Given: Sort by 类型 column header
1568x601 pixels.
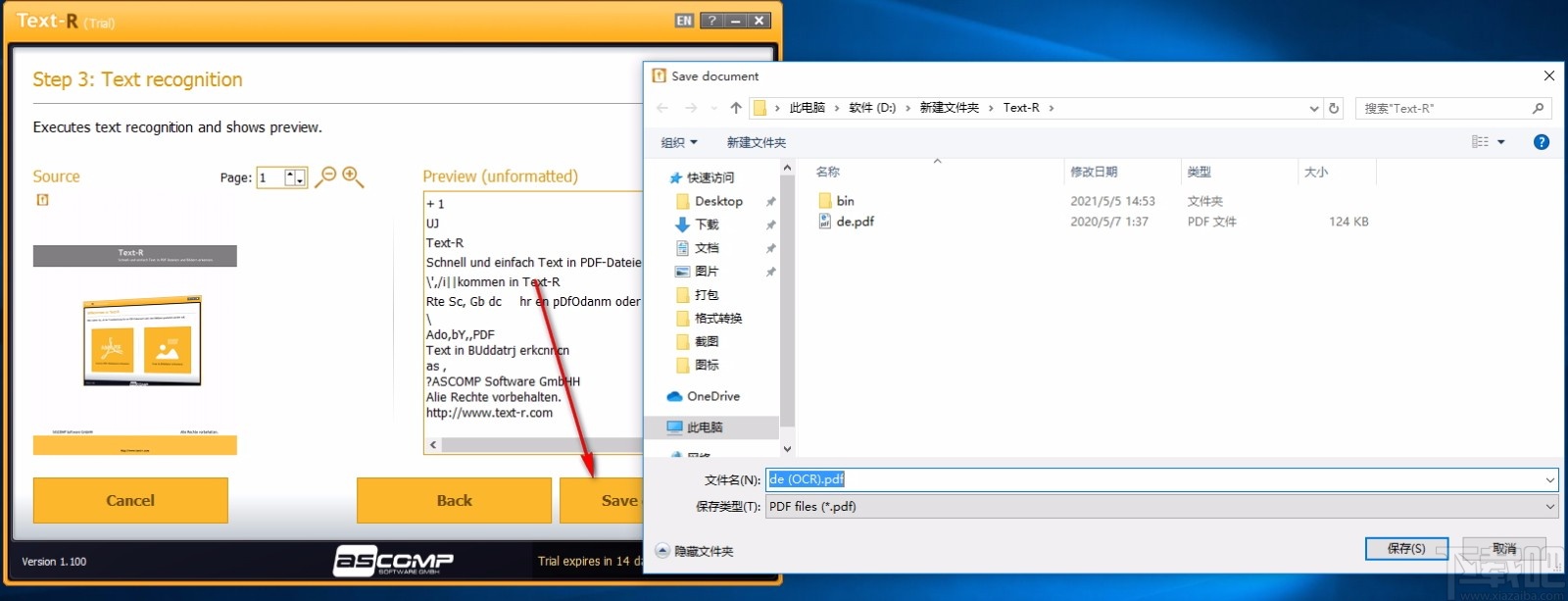Looking at the screenshot, I should (1199, 172).
